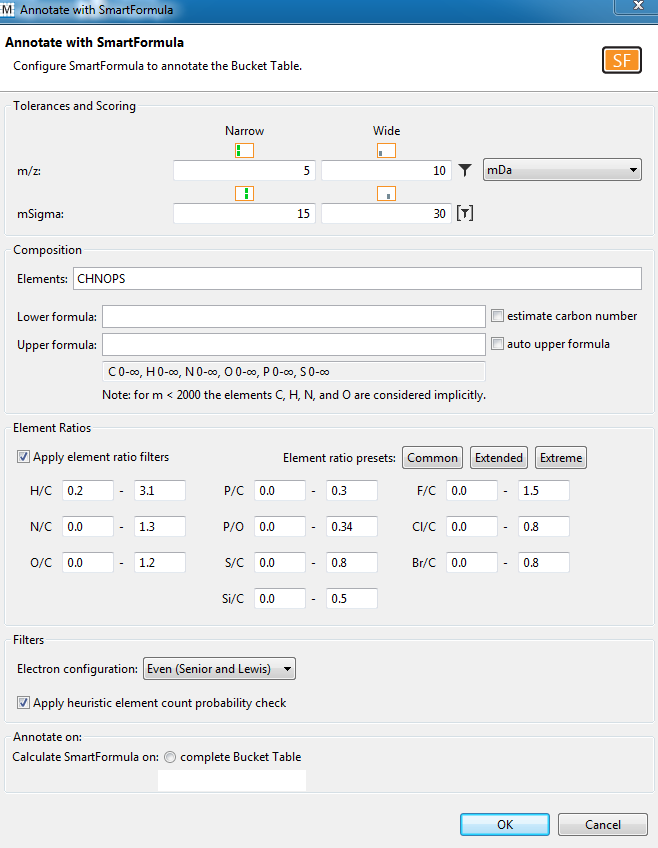Click the Cl/C minimum ratio field

(472, 526)
